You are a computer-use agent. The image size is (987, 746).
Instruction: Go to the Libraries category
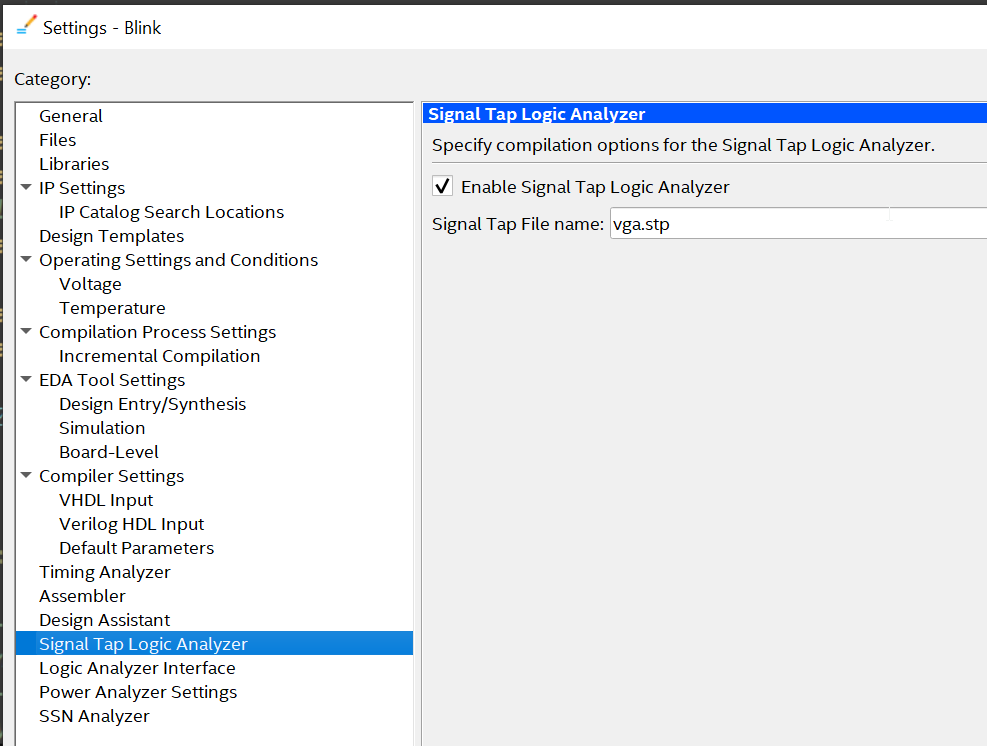tap(74, 164)
